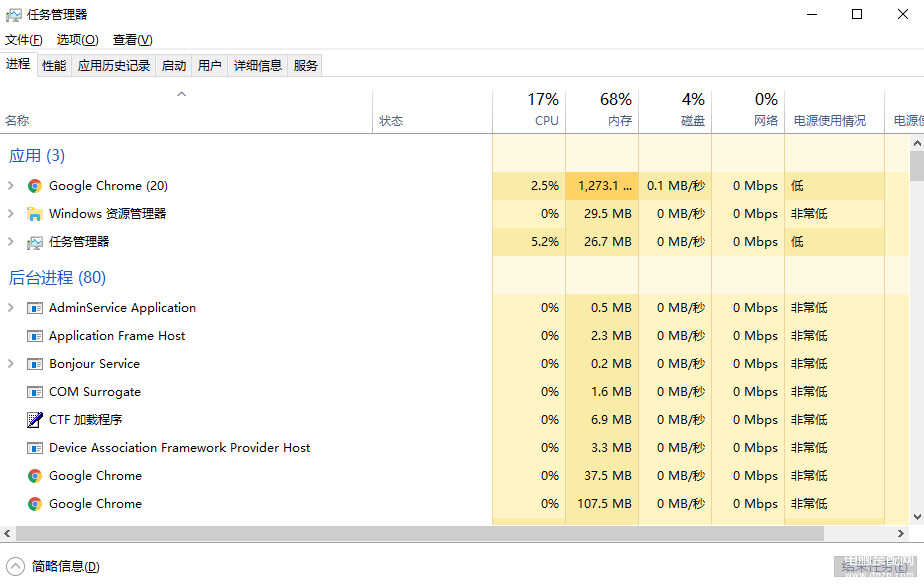The image size is (924, 588).
Task: Click the 5.2% CPU value for 任务管理器
Action: coord(544,242)
